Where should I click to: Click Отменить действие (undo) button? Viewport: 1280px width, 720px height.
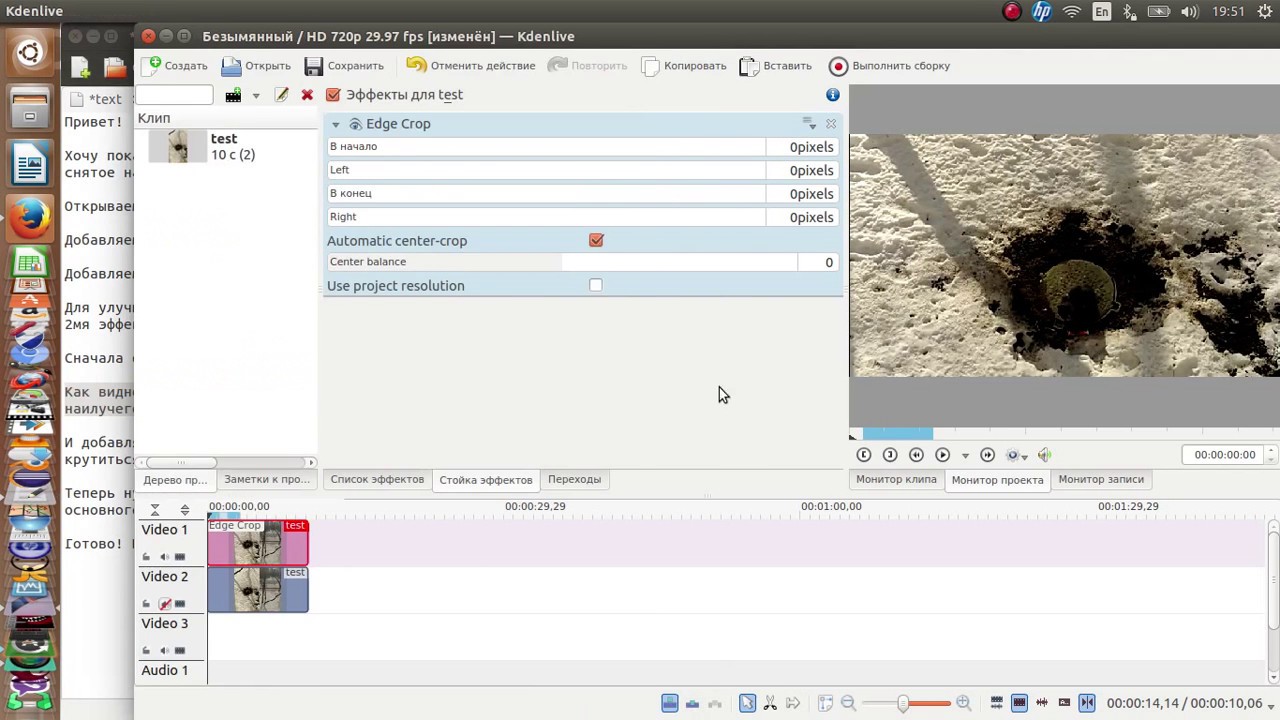pos(471,66)
